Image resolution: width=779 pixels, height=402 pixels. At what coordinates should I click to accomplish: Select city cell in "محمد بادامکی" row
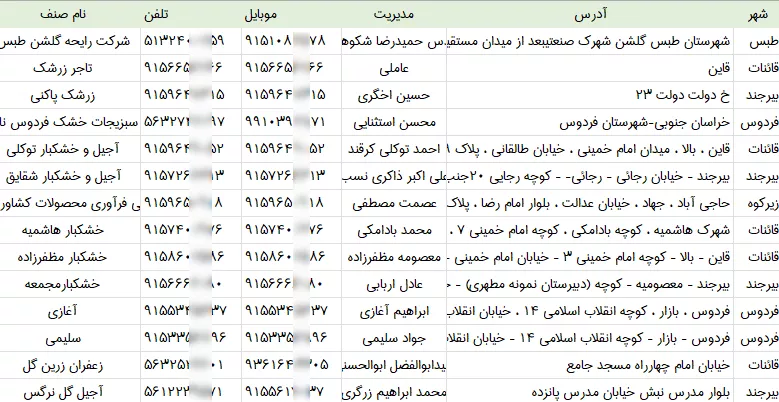(x=763, y=231)
